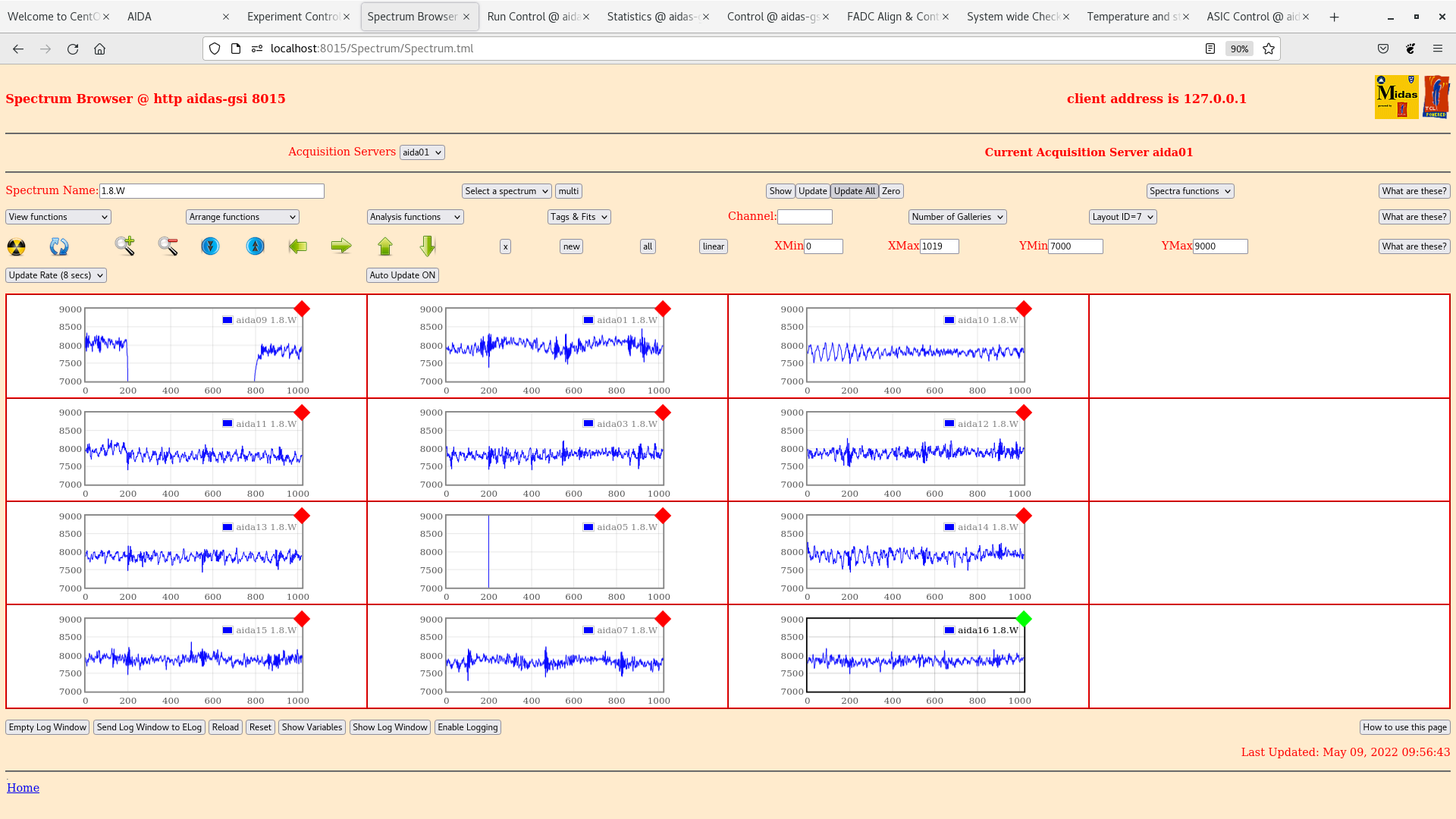Click the green left arrow icon
1456x819 pixels.
(298, 246)
